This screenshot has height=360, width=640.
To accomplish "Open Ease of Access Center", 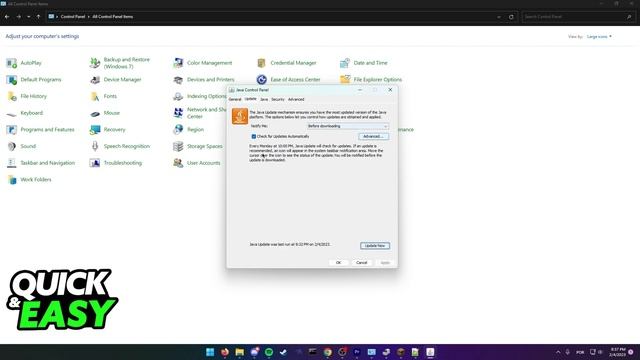I will (x=288, y=80).
